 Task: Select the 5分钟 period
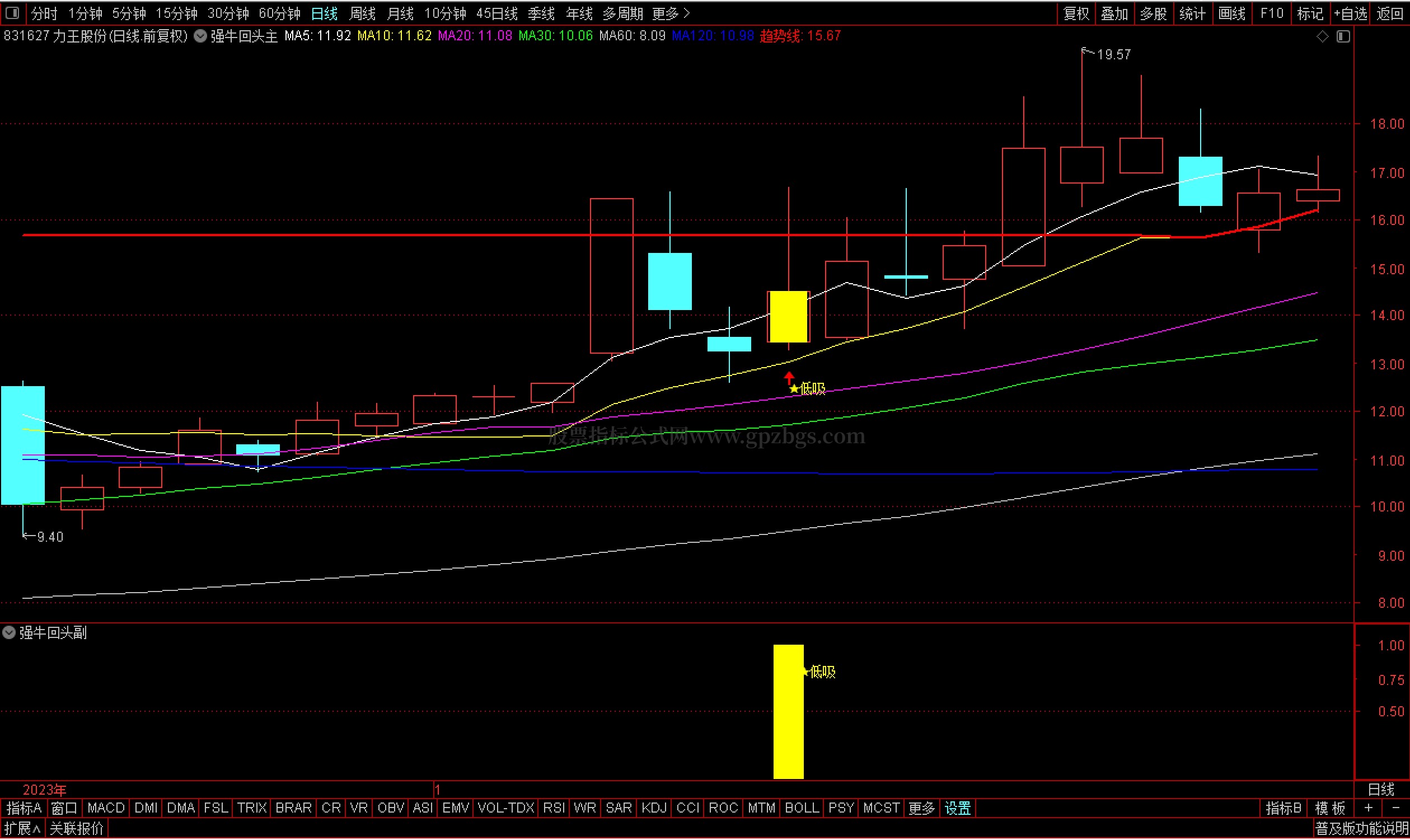click(x=129, y=13)
